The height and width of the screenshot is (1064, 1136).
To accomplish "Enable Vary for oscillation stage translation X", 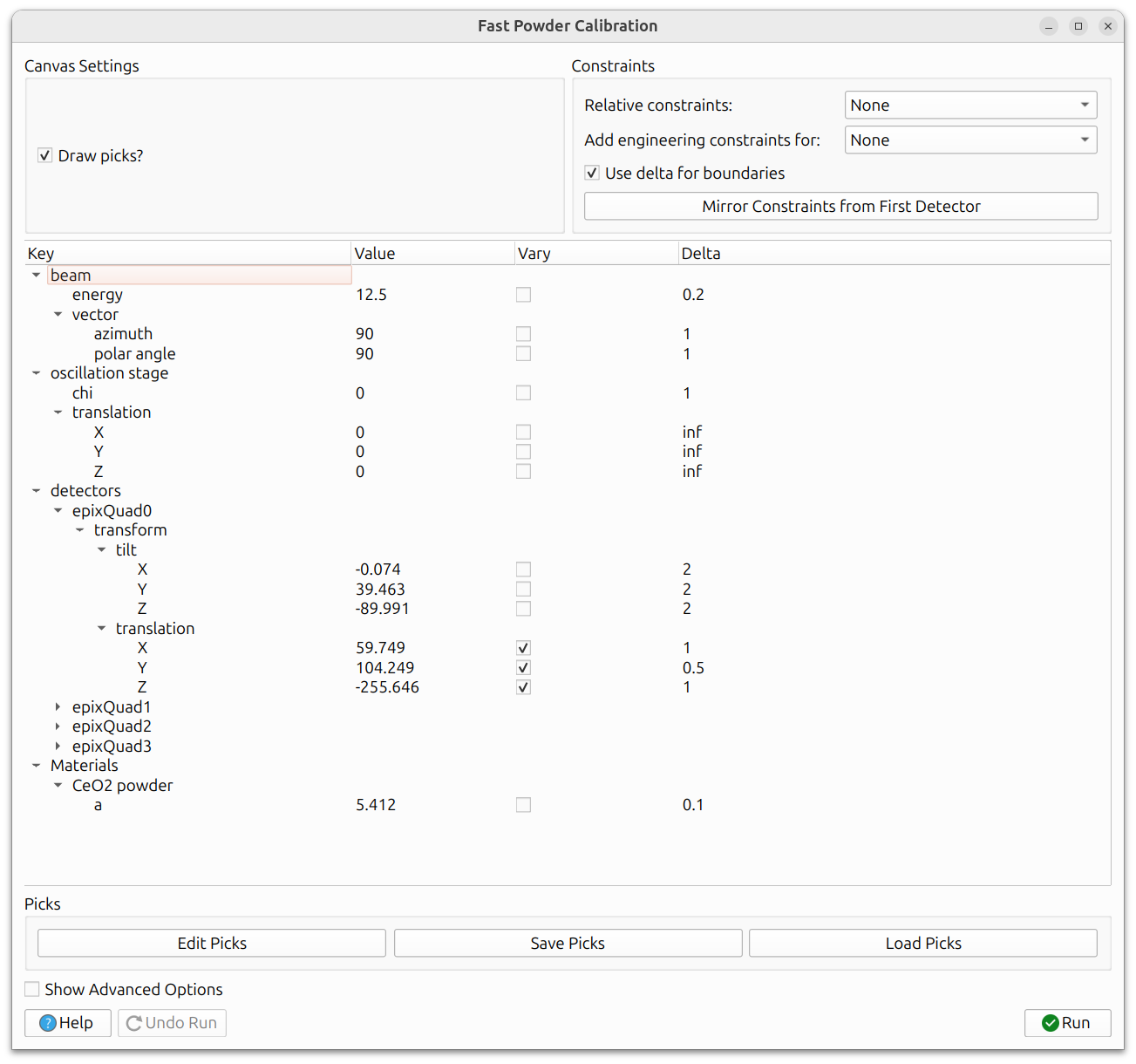I will tap(523, 432).
